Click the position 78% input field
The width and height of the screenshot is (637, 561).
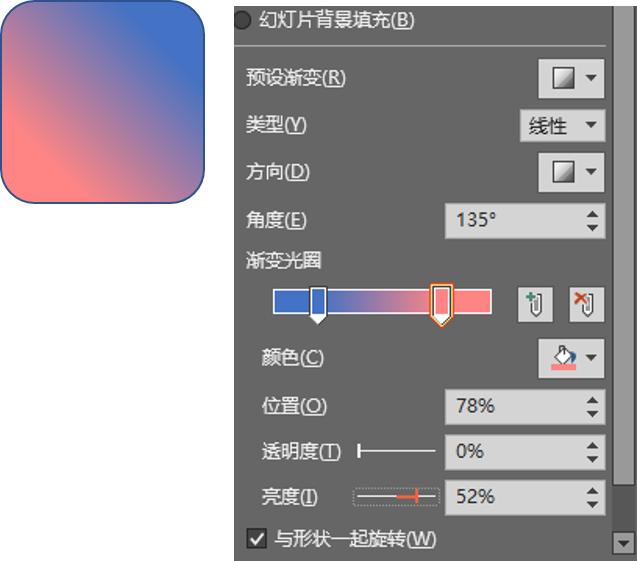tap(513, 406)
